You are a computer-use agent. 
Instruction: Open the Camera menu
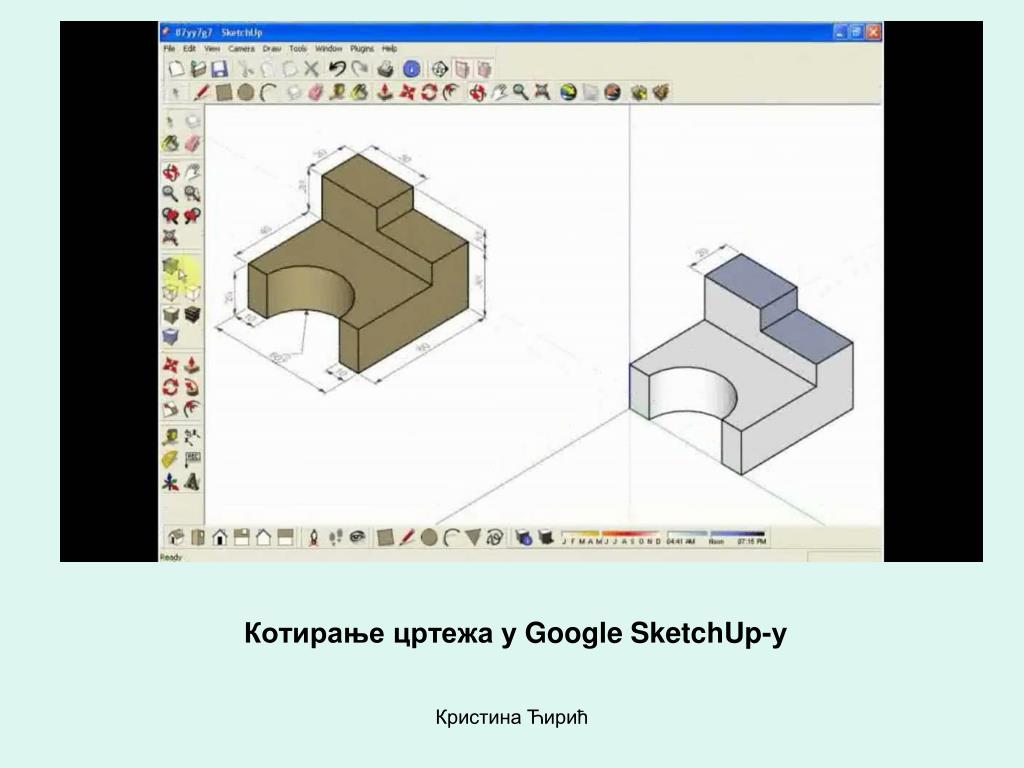pyautogui.click(x=241, y=49)
